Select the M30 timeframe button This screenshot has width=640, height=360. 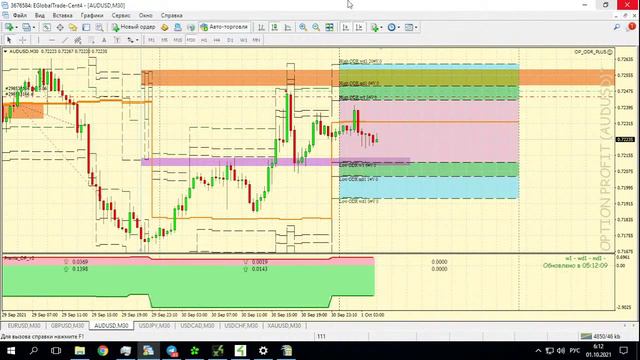191,40
